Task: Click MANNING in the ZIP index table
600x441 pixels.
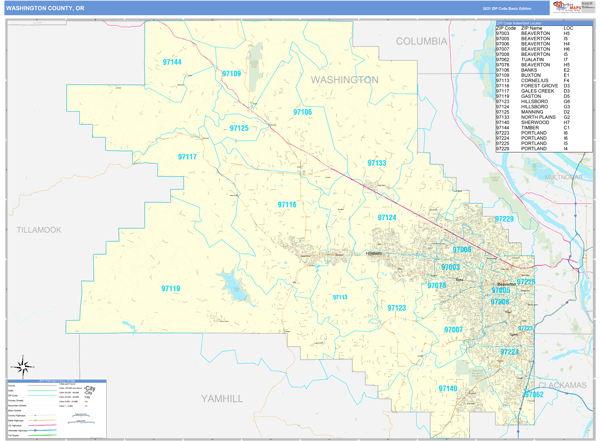Action: click(532, 112)
